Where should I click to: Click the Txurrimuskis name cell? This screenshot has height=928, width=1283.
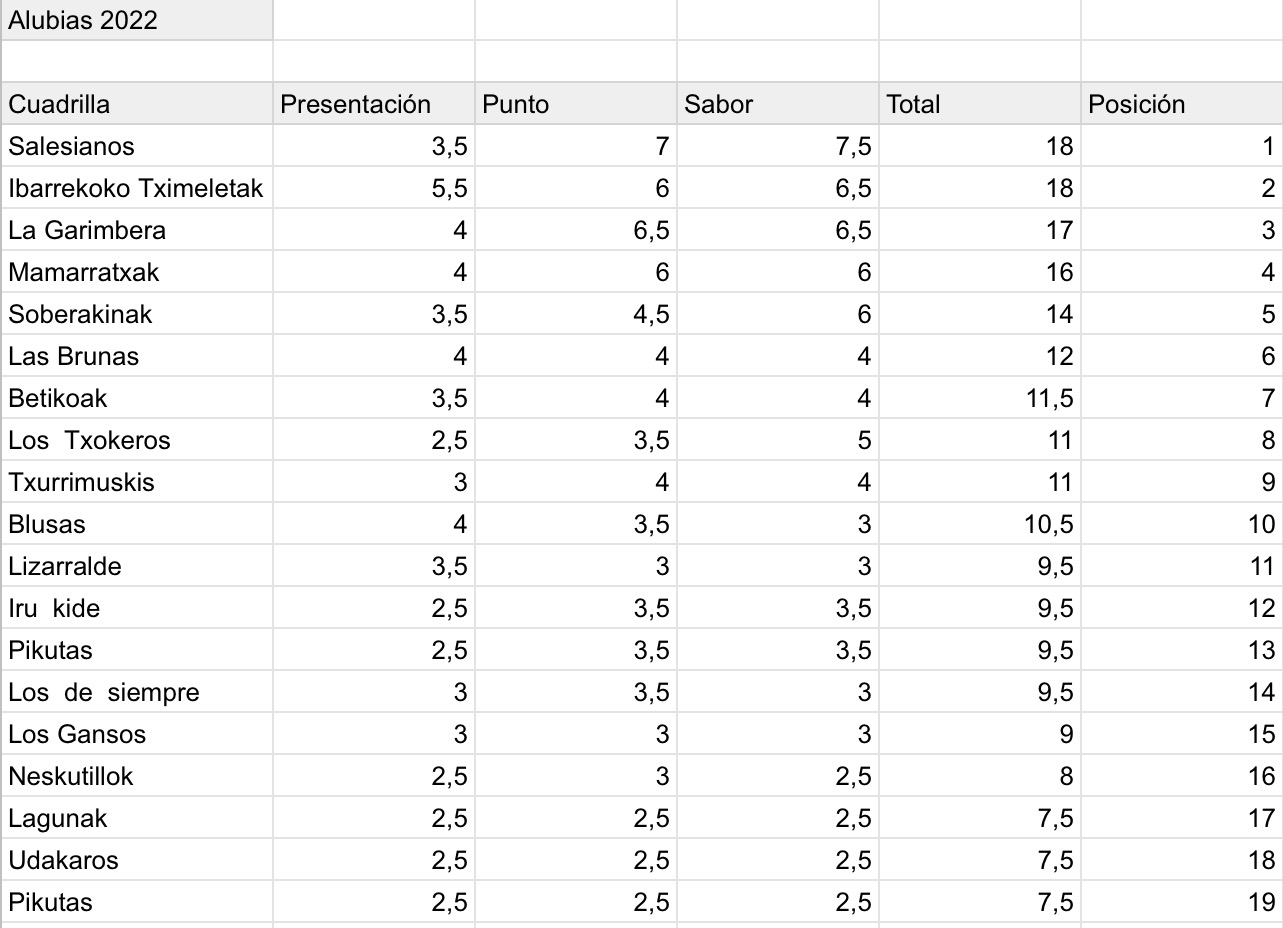[136, 482]
